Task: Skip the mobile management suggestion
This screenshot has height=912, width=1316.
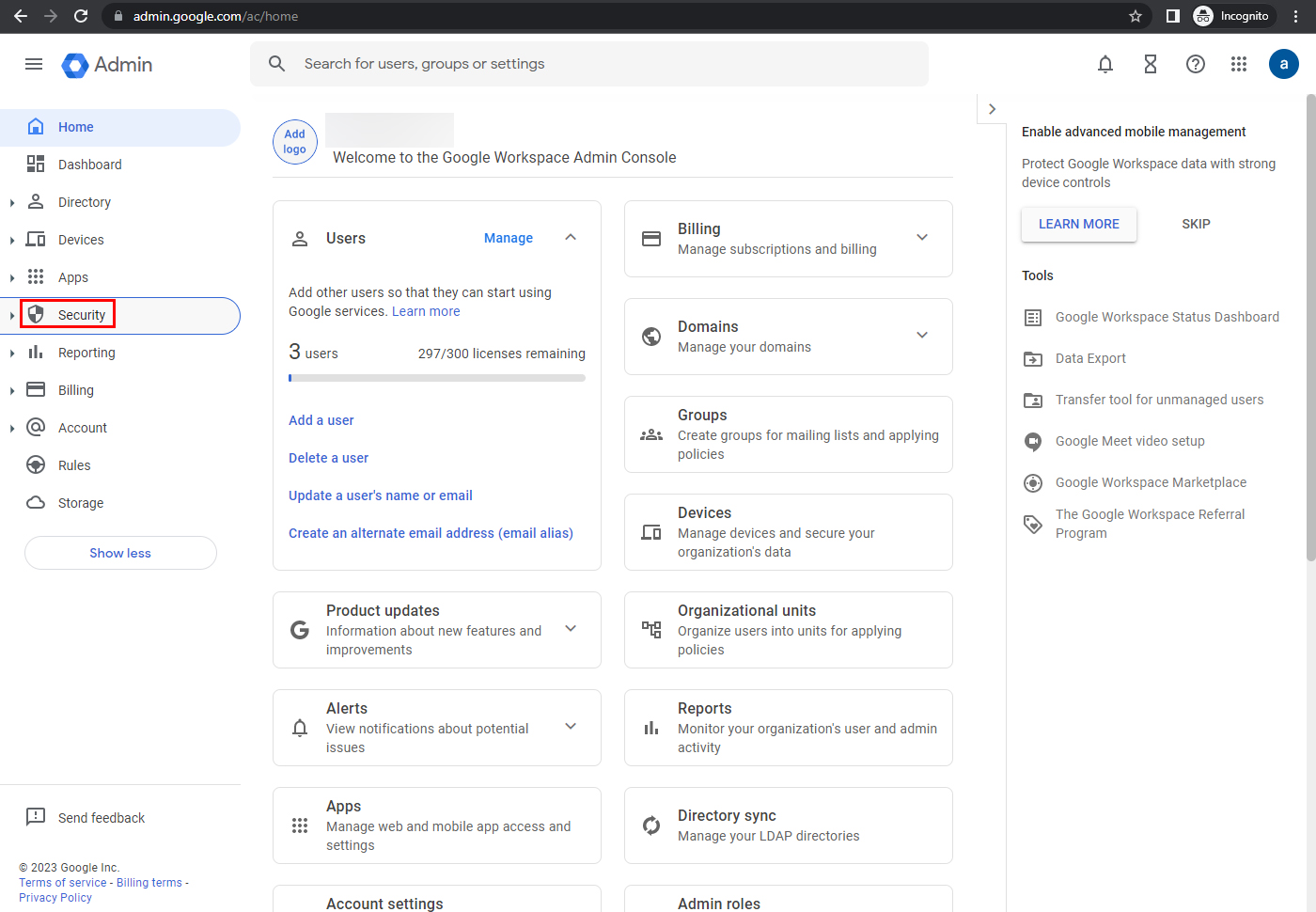Action: (x=1196, y=224)
